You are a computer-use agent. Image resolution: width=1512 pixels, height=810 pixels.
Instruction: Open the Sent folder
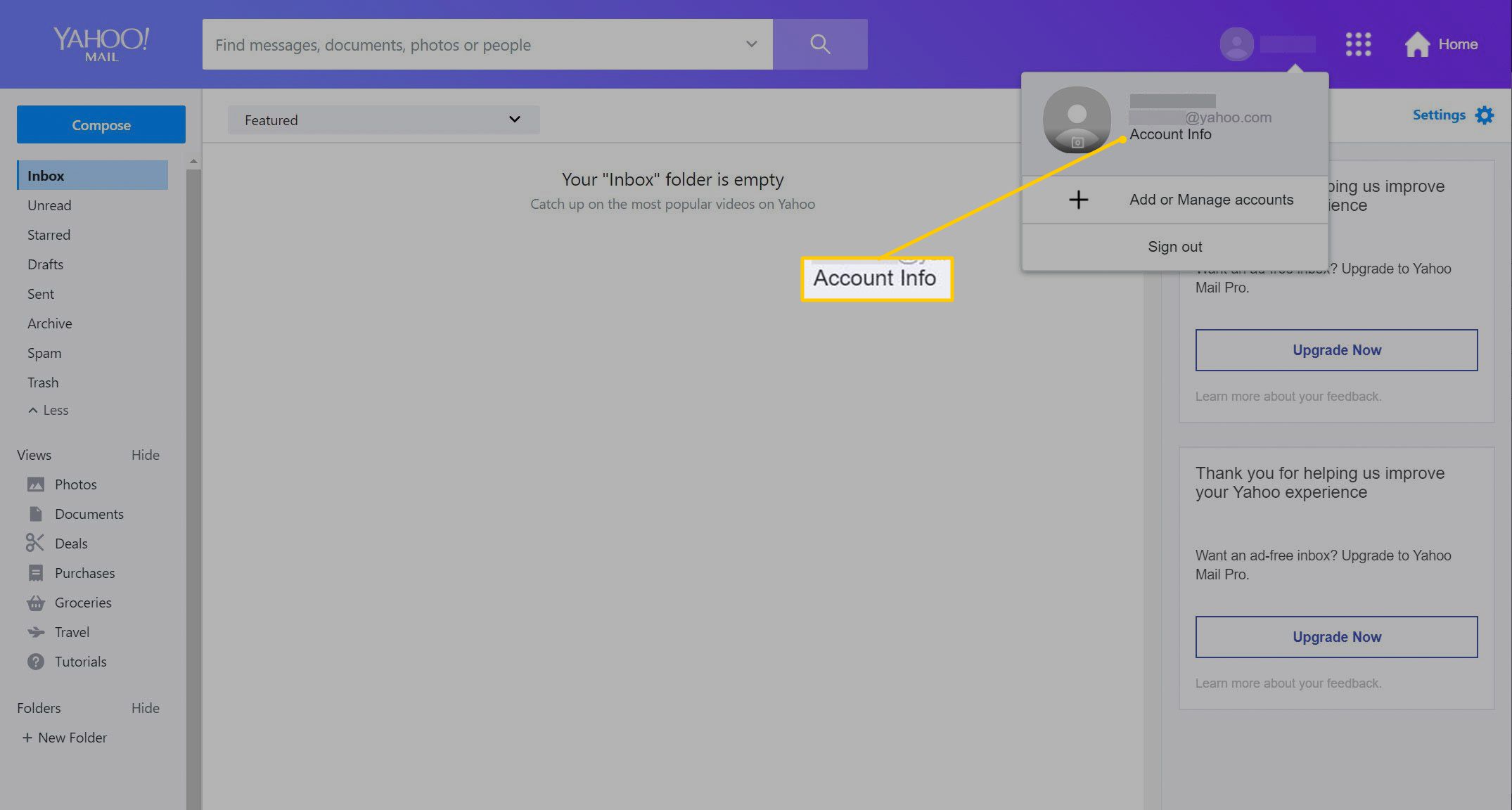41,294
